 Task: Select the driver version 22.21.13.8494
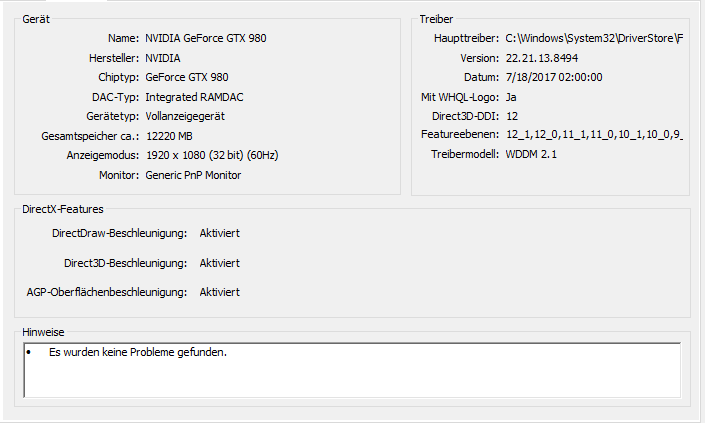(542, 58)
